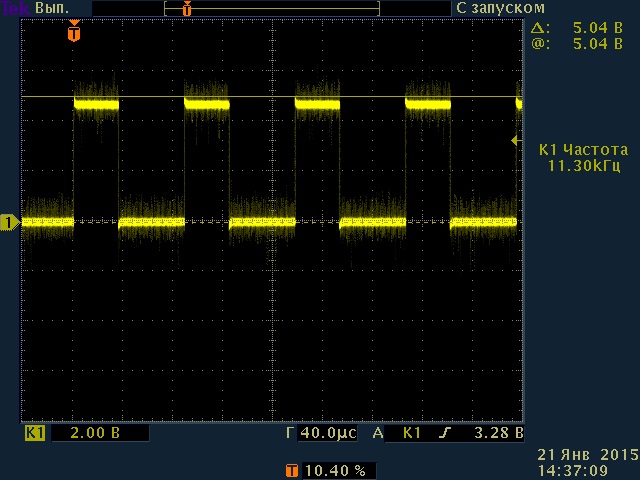
Task: Click the K1 trigger source label
Action: click(x=411, y=434)
